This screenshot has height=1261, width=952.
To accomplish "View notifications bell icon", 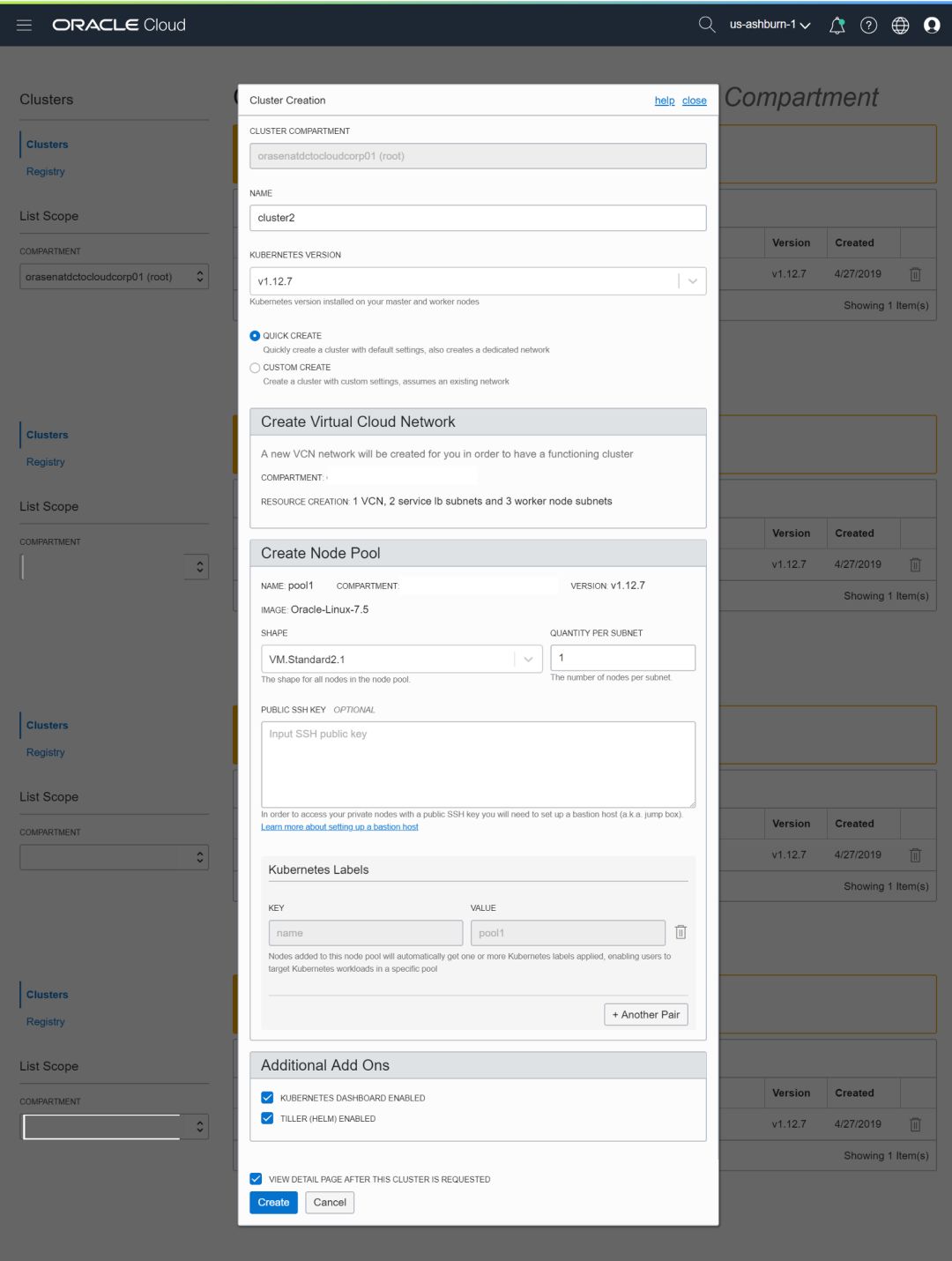I will click(x=837, y=25).
